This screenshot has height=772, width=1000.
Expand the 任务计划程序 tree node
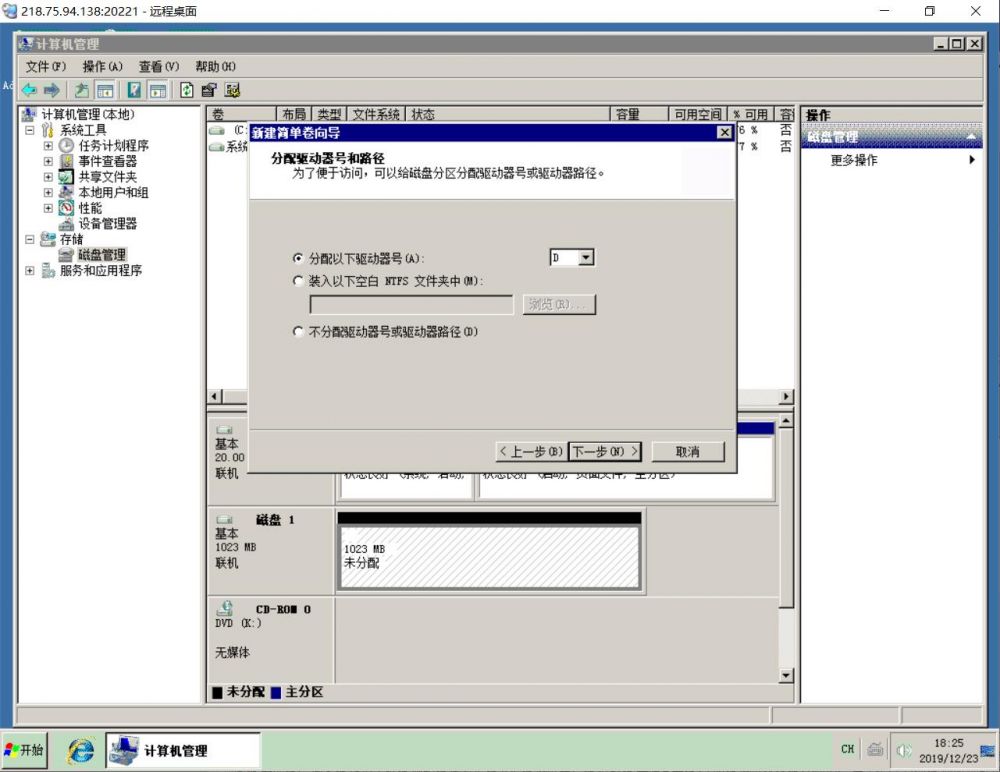click(x=48, y=146)
